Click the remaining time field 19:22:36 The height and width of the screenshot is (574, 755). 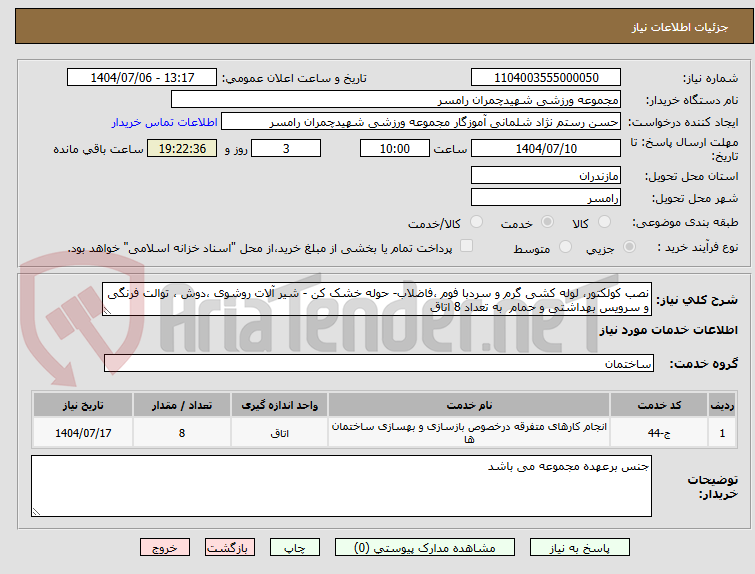point(182,148)
